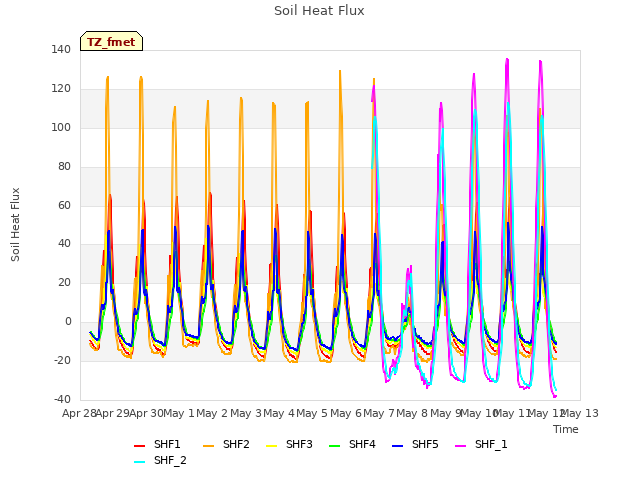The height and width of the screenshot is (480, 640).
Task: Click the May 1 x-axis date label
Action: click(x=179, y=413)
